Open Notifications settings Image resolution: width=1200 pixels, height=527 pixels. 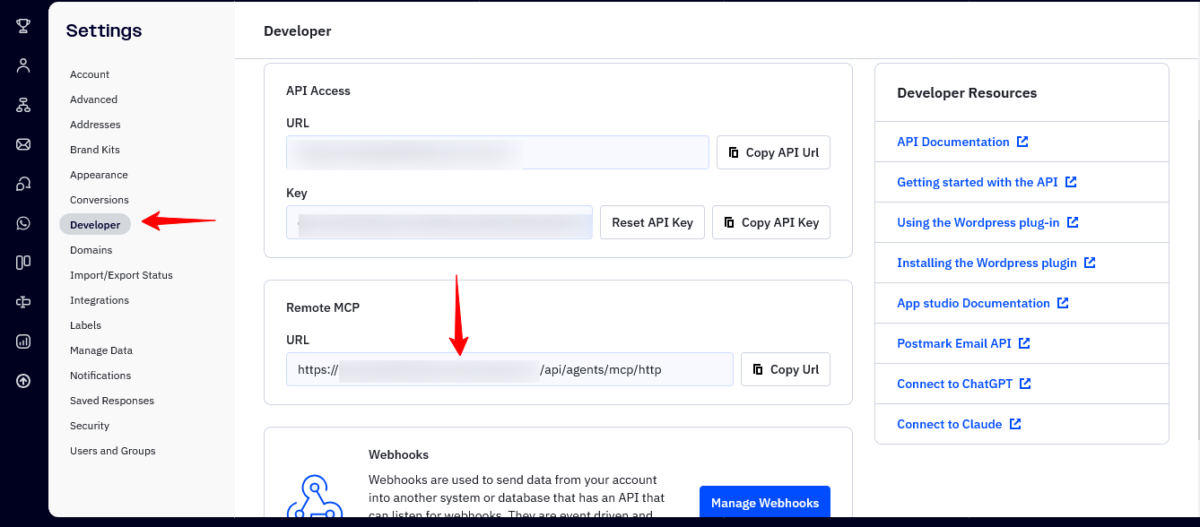[100, 376]
